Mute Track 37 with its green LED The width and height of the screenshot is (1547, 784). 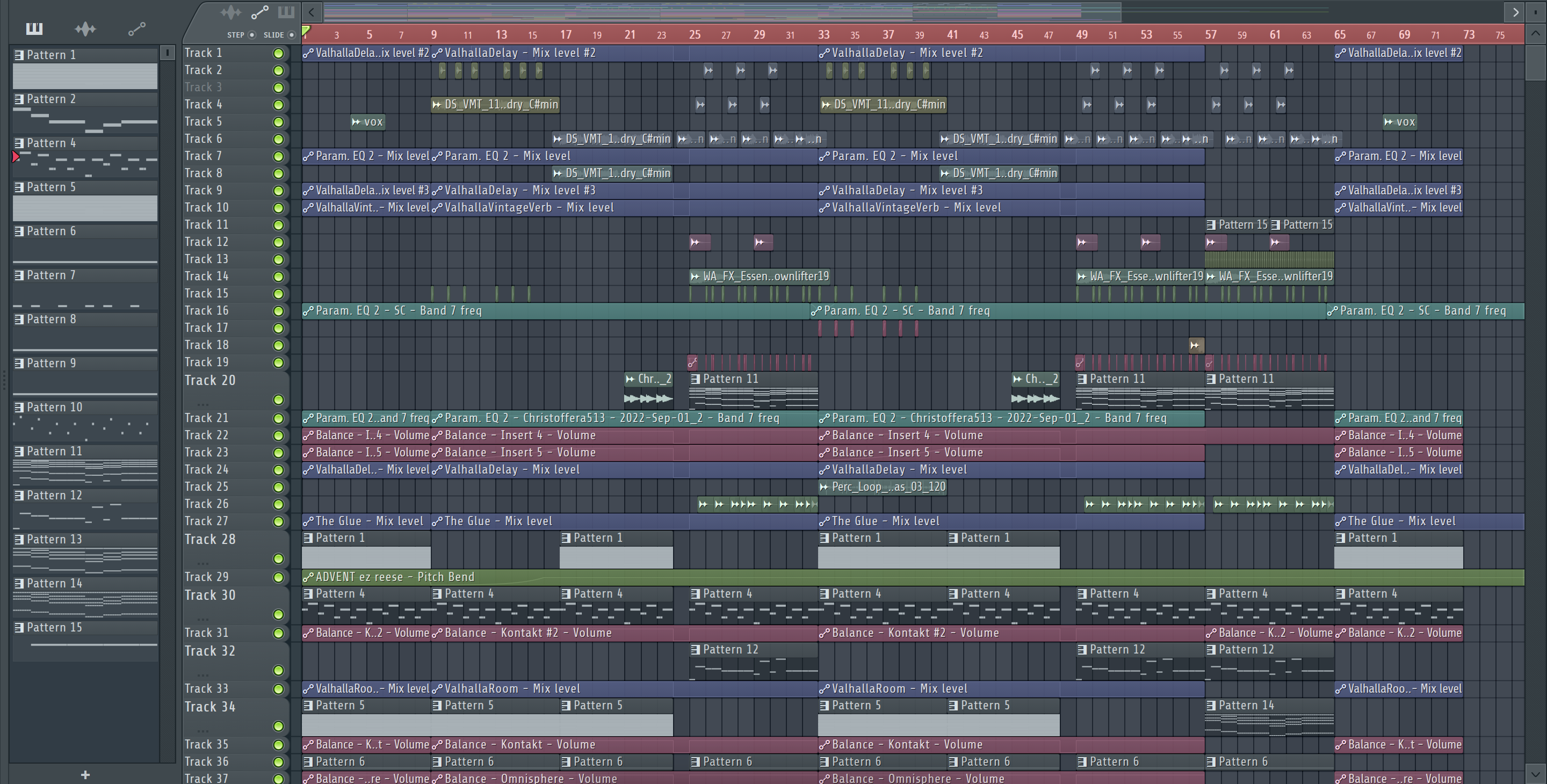click(278, 779)
